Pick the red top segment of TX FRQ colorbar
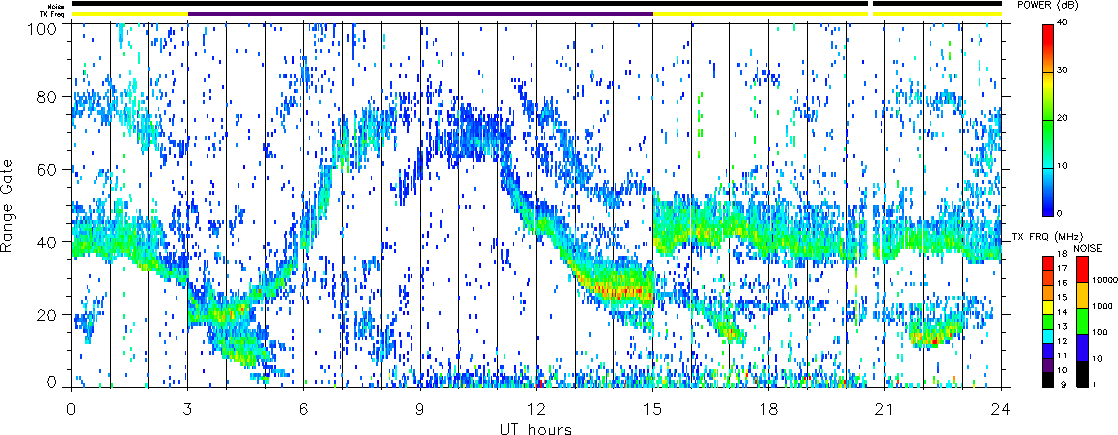Viewport: 1118px width, 435px height. click(x=1048, y=262)
